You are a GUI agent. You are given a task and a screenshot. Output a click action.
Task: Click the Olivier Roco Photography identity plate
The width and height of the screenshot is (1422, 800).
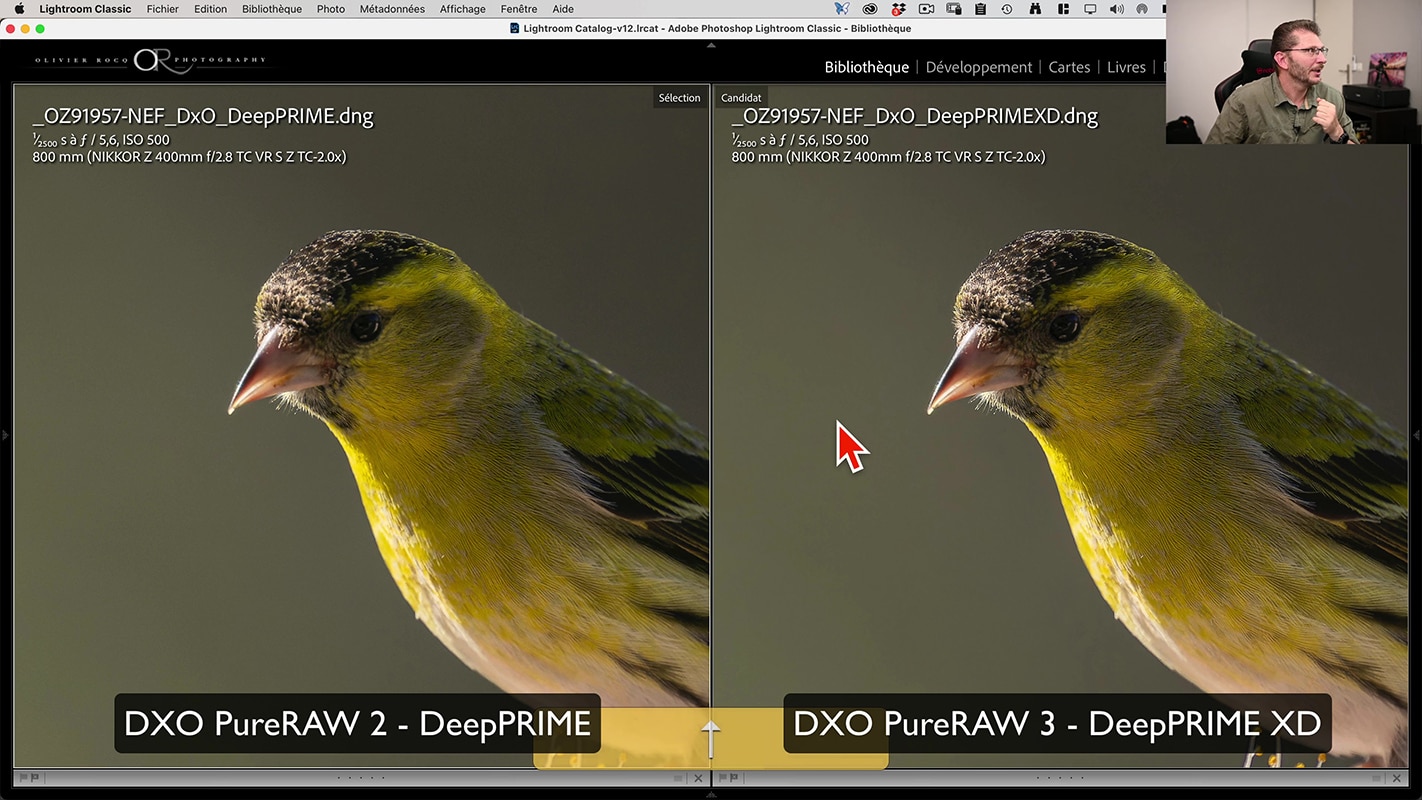[x=151, y=60]
